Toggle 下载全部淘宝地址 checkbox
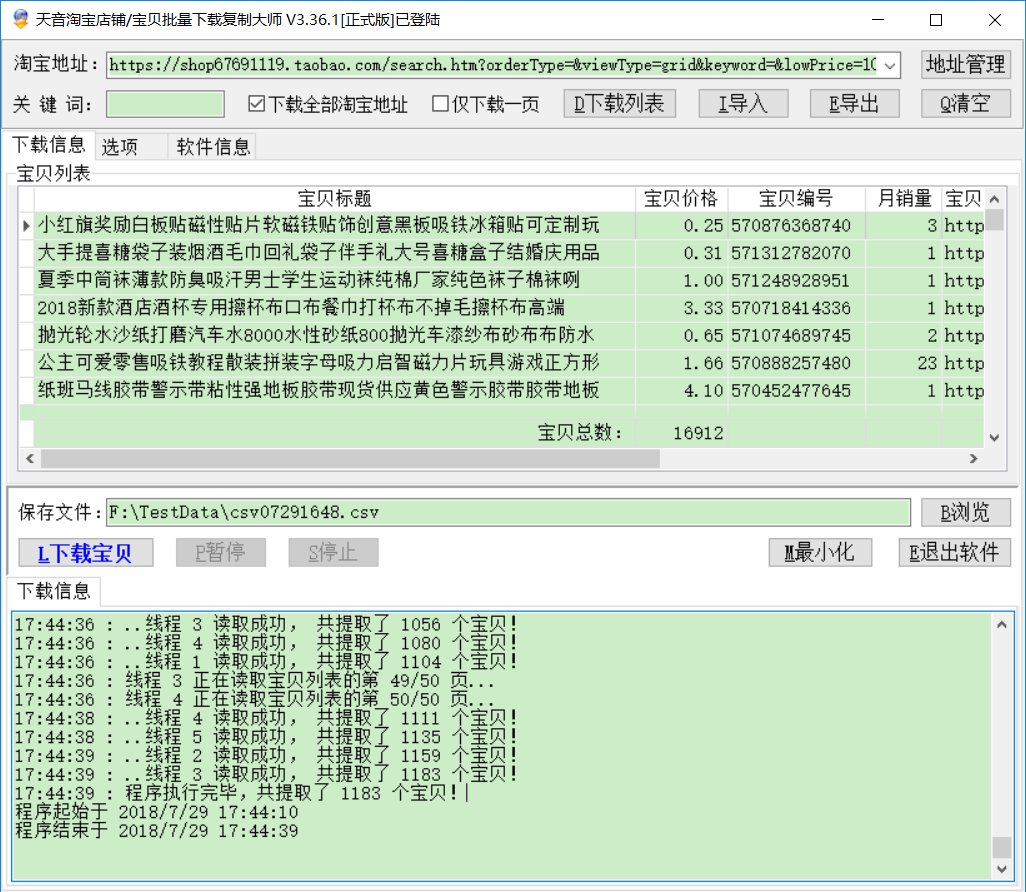This screenshot has width=1026, height=892. point(256,104)
